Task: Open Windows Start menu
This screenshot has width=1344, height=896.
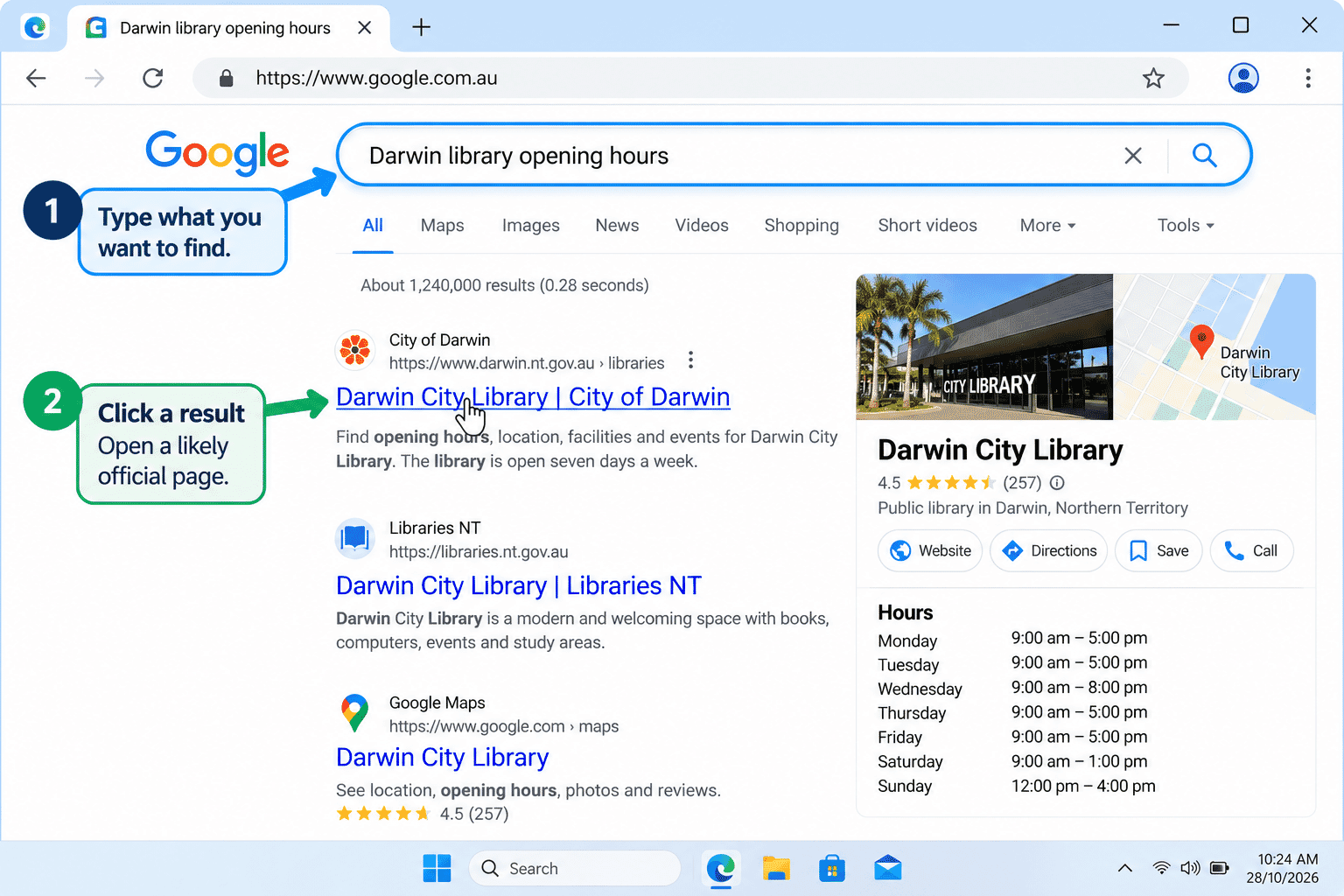Action: (437, 868)
